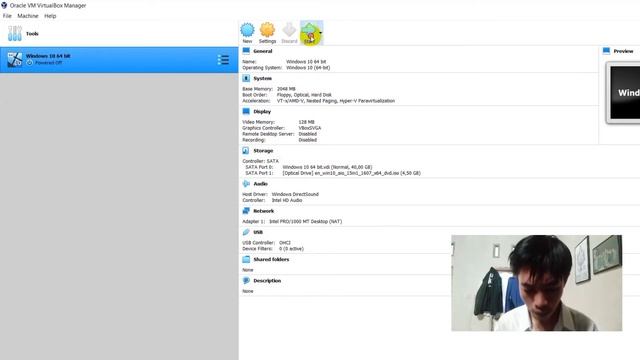Image resolution: width=640 pixels, height=360 pixels.
Task: Open the General settings heading link
Action: click(x=262, y=51)
